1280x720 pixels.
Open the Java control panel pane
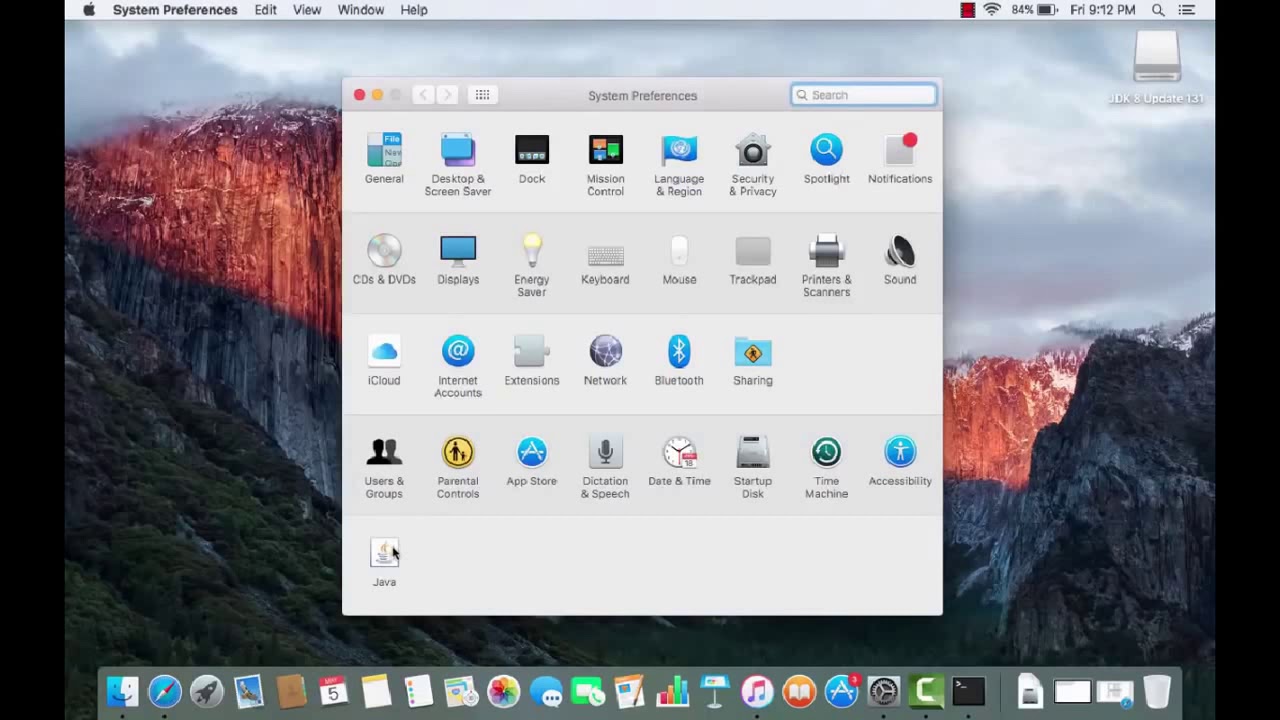[384, 562]
